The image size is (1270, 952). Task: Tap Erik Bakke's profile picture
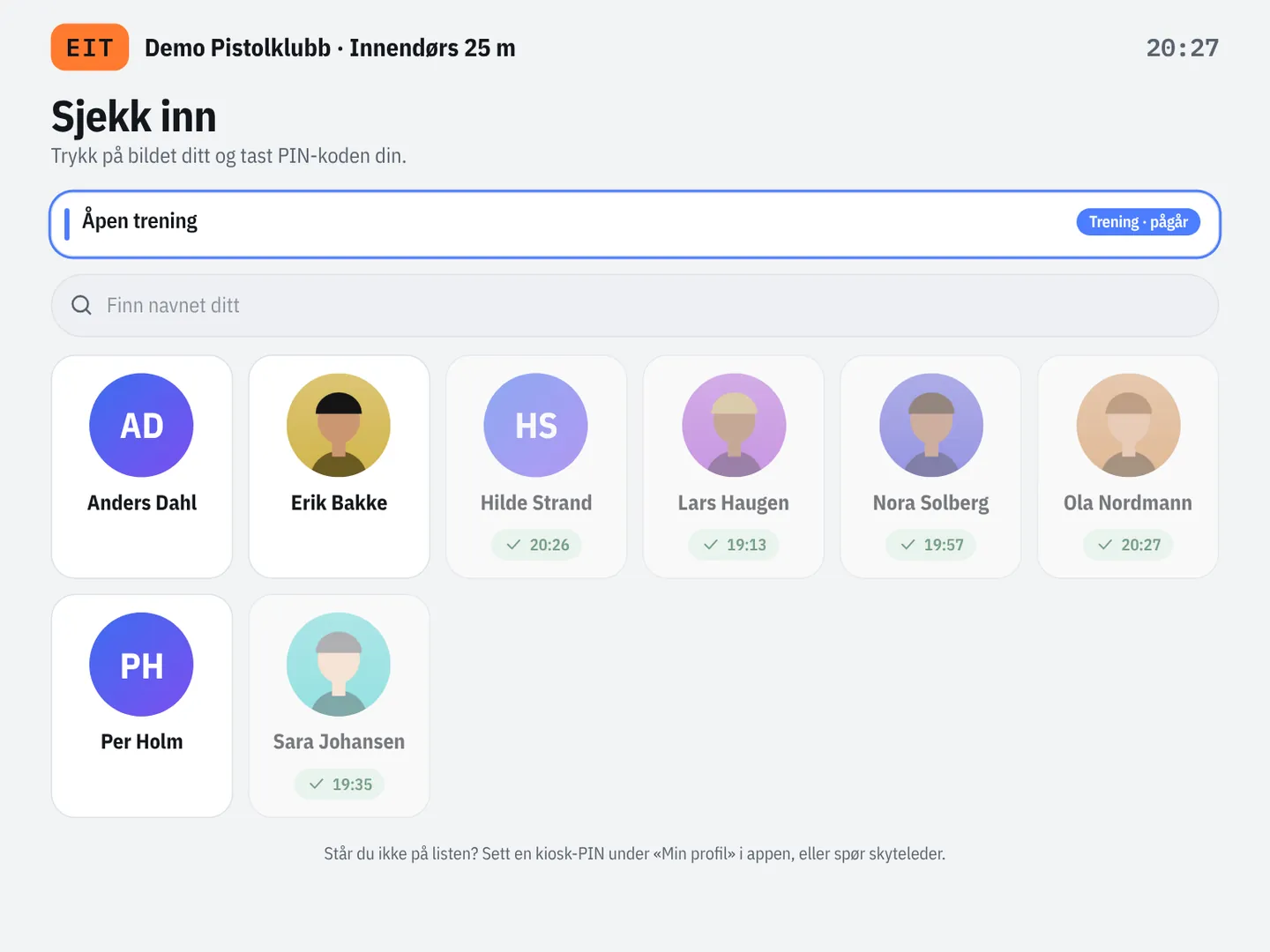339,425
